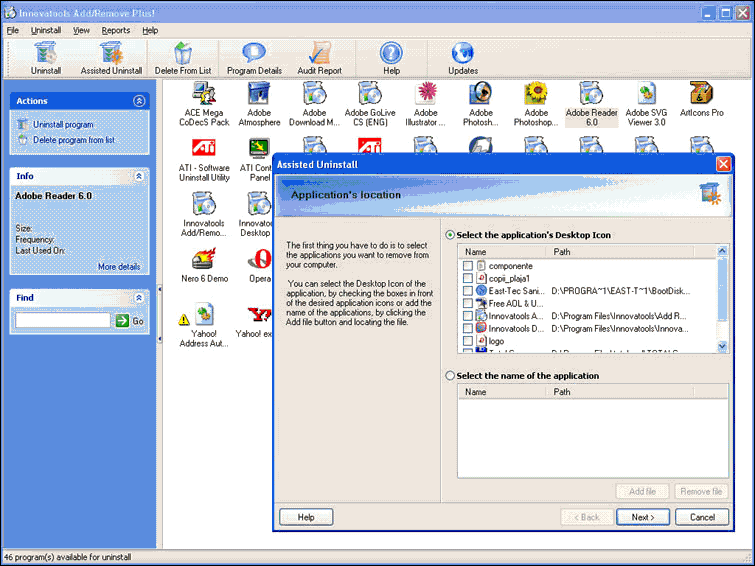
Task: Check the componente checkbox
Action: (468, 266)
